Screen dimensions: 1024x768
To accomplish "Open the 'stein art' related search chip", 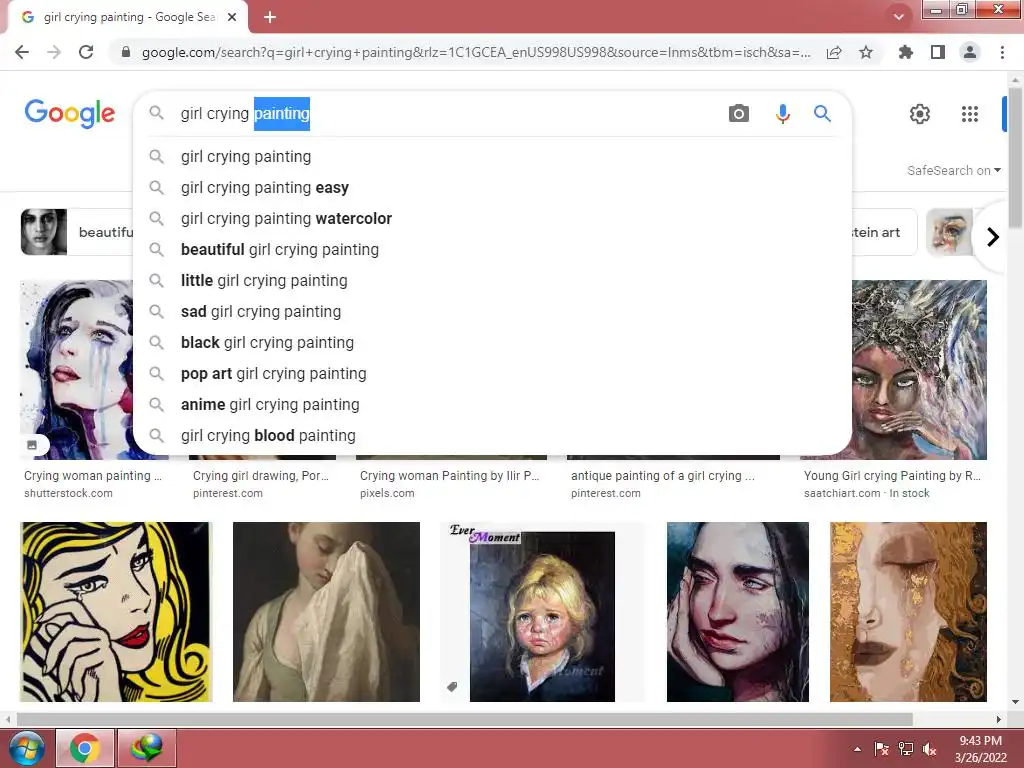I will 884,232.
